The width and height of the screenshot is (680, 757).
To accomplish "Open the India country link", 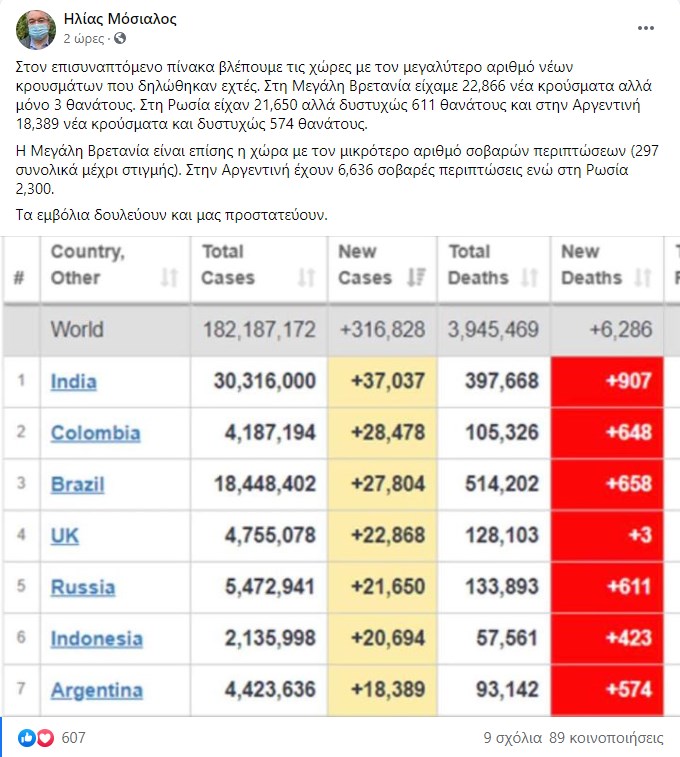I will (74, 381).
